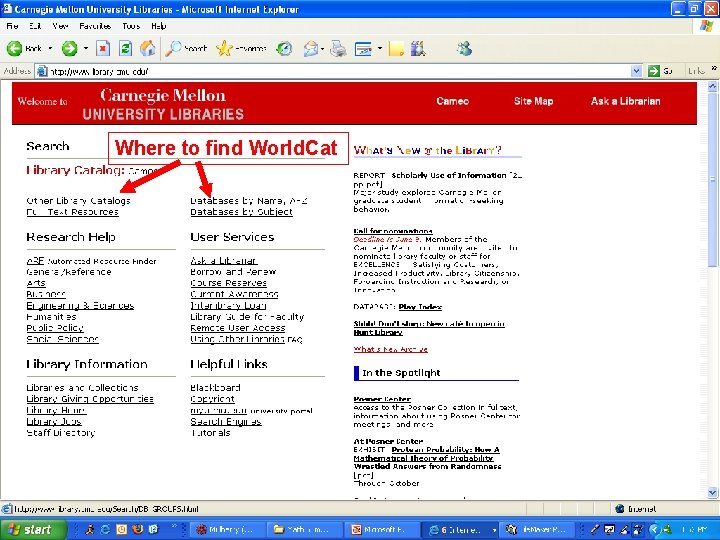Print the page with the printer icon
Screen dimensions: 720x540
point(338,48)
